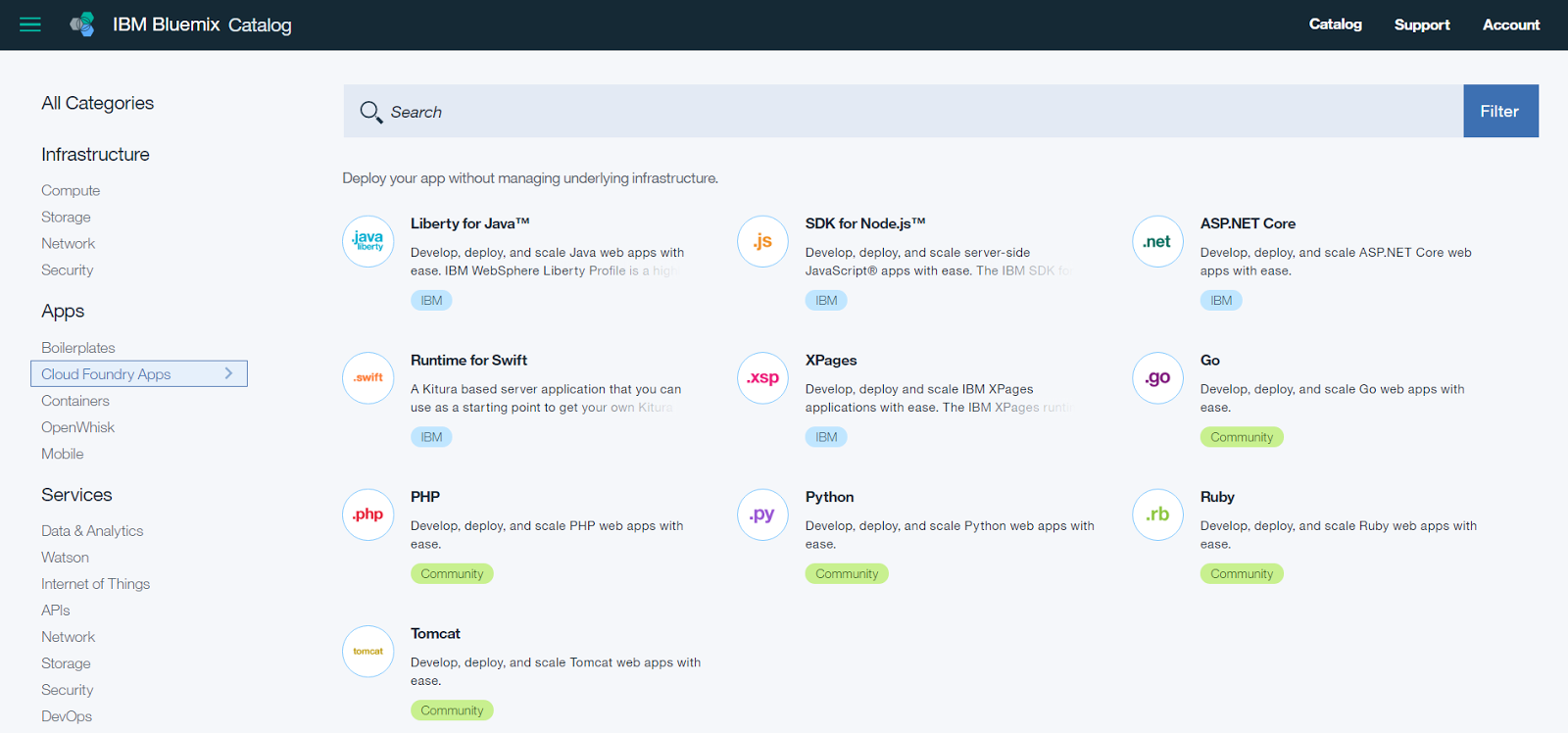Open the ASP.NET Core .net icon

pyautogui.click(x=1157, y=241)
